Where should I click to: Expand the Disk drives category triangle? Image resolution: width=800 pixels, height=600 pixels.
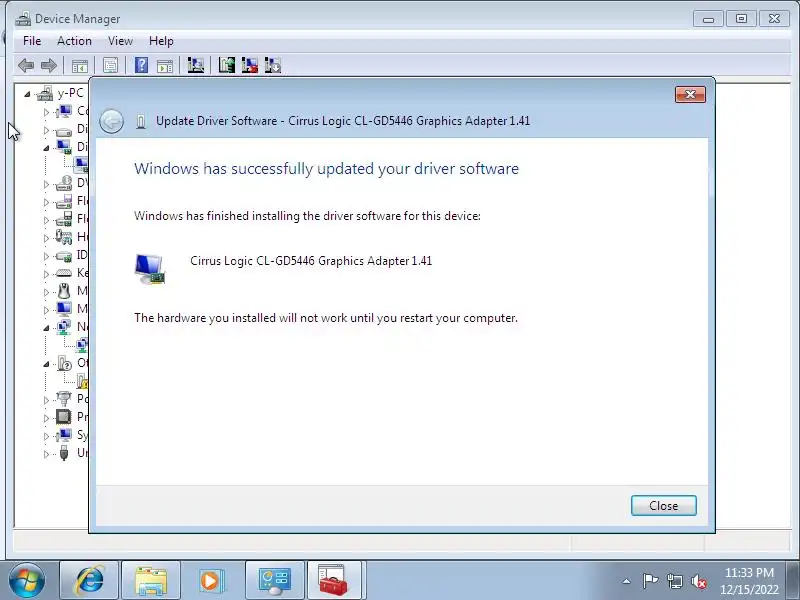[x=46, y=130]
